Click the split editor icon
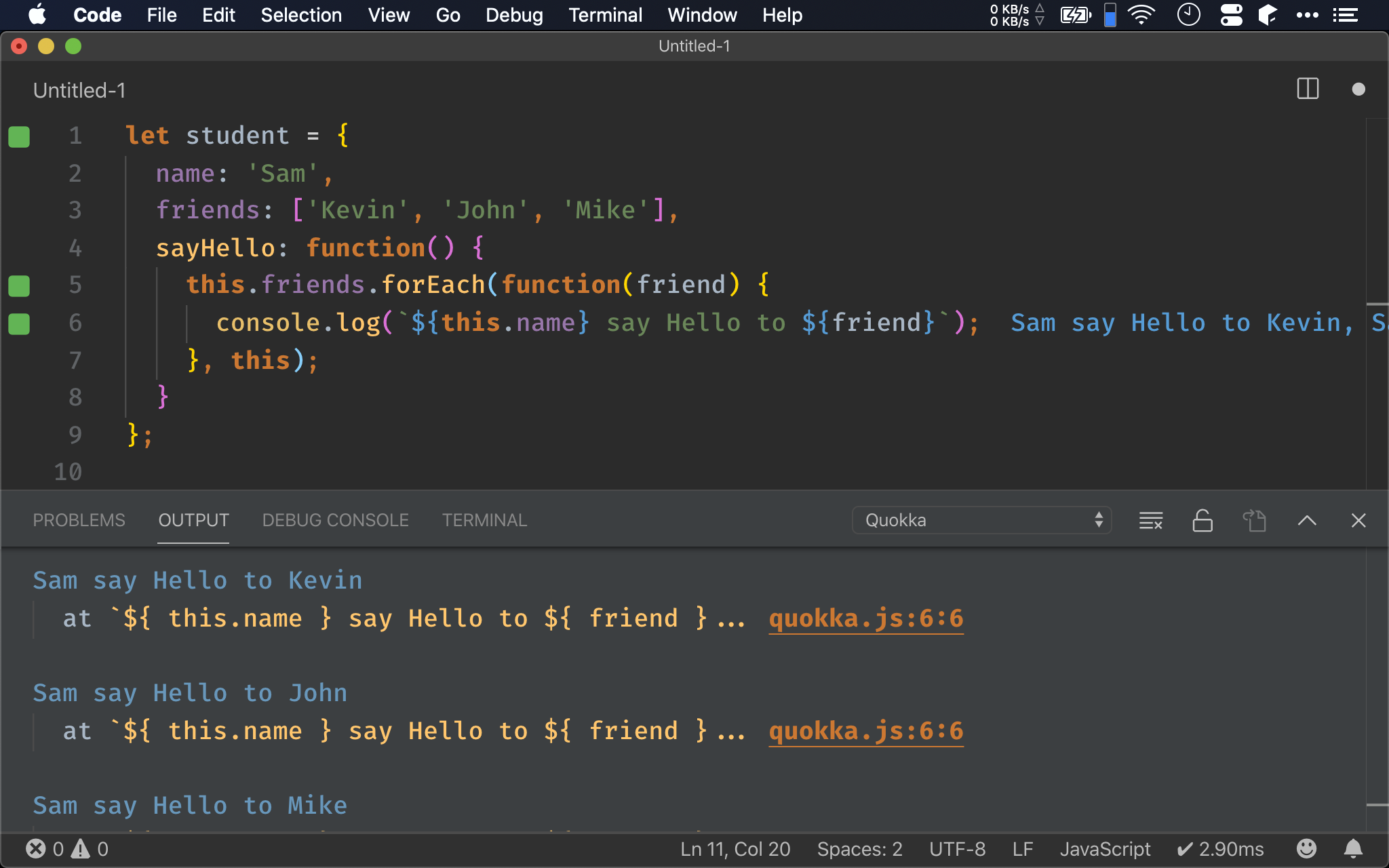The width and height of the screenshot is (1389, 868). pos(1307,89)
